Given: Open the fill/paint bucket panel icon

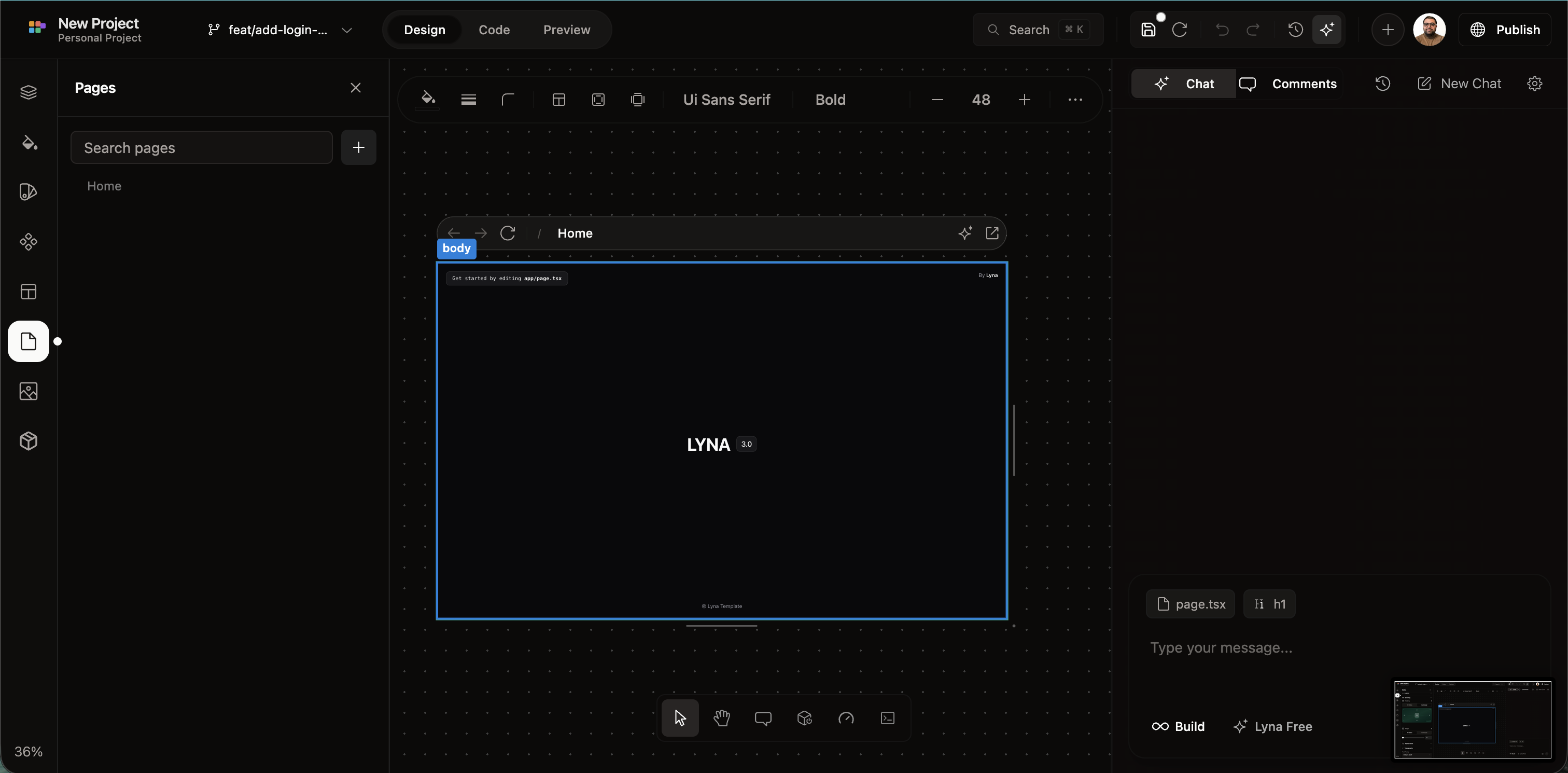Looking at the screenshot, I should point(29,143).
